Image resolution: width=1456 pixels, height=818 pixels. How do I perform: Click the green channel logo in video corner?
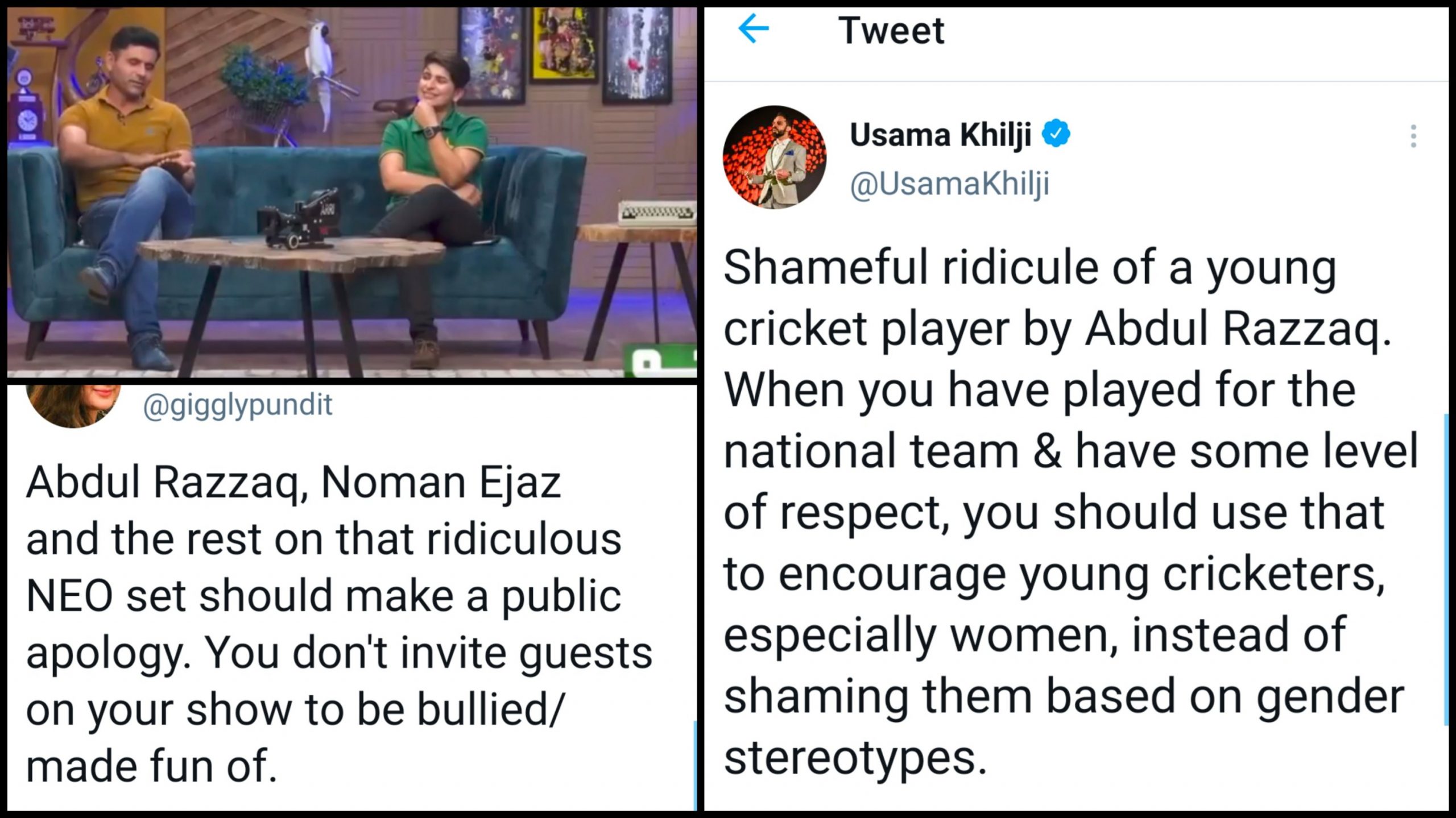660,363
